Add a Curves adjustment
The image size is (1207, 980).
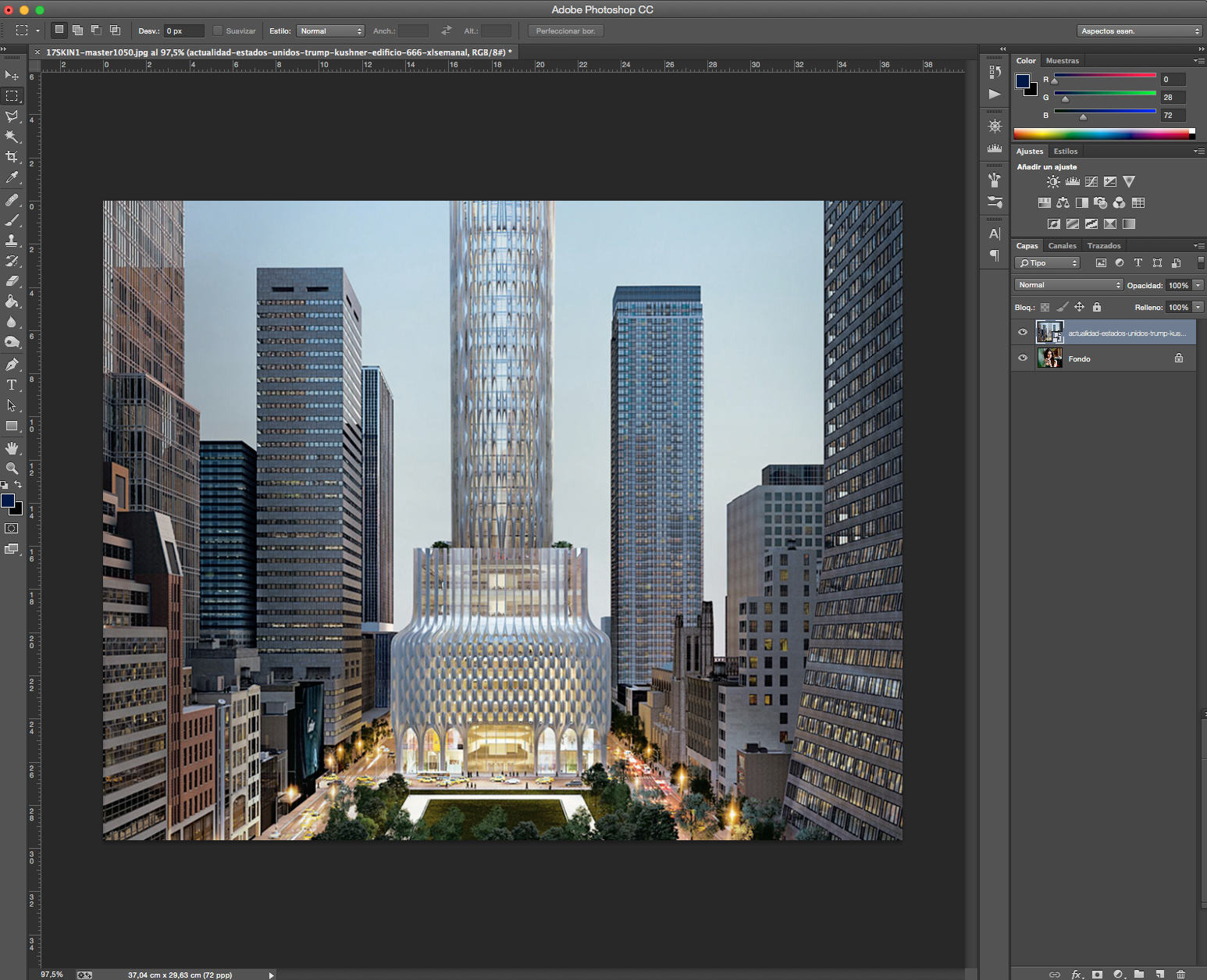pyautogui.click(x=1091, y=182)
